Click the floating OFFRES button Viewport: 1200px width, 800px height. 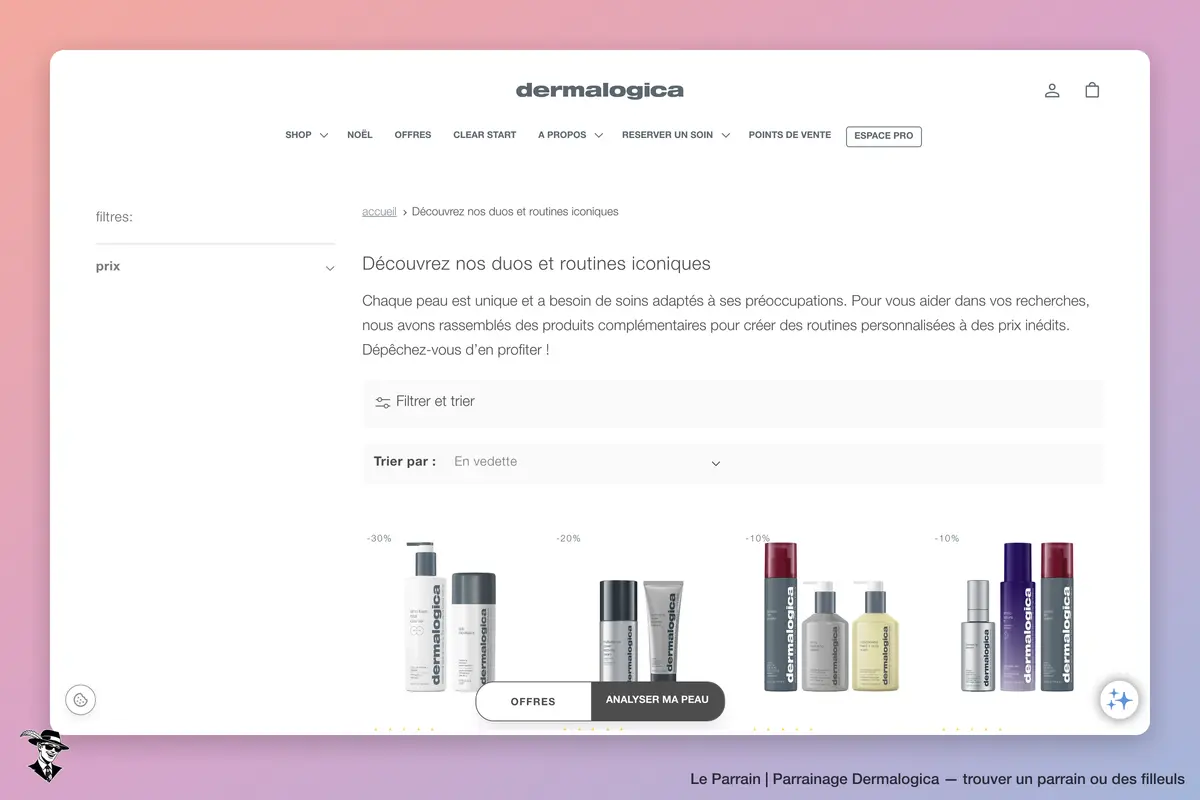coord(533,701)
